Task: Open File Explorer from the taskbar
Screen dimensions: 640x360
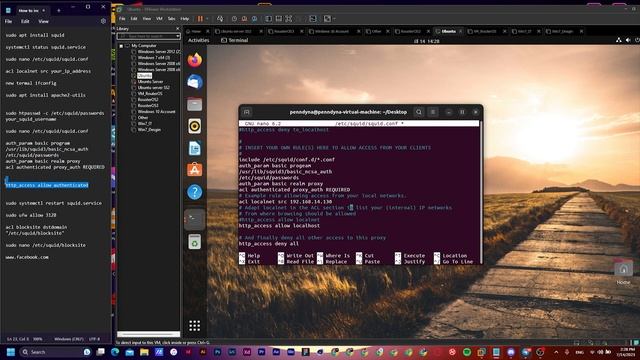Action: pos(144,352)
